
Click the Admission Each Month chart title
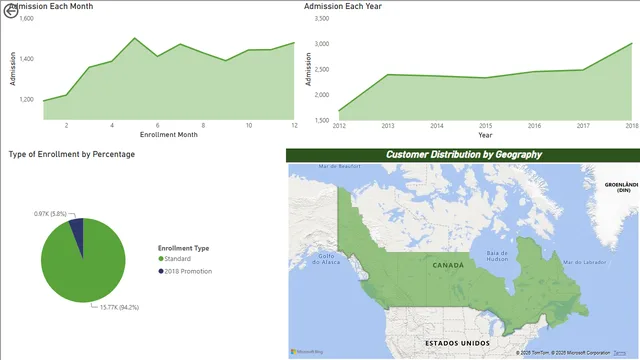(x=51, y=6)
